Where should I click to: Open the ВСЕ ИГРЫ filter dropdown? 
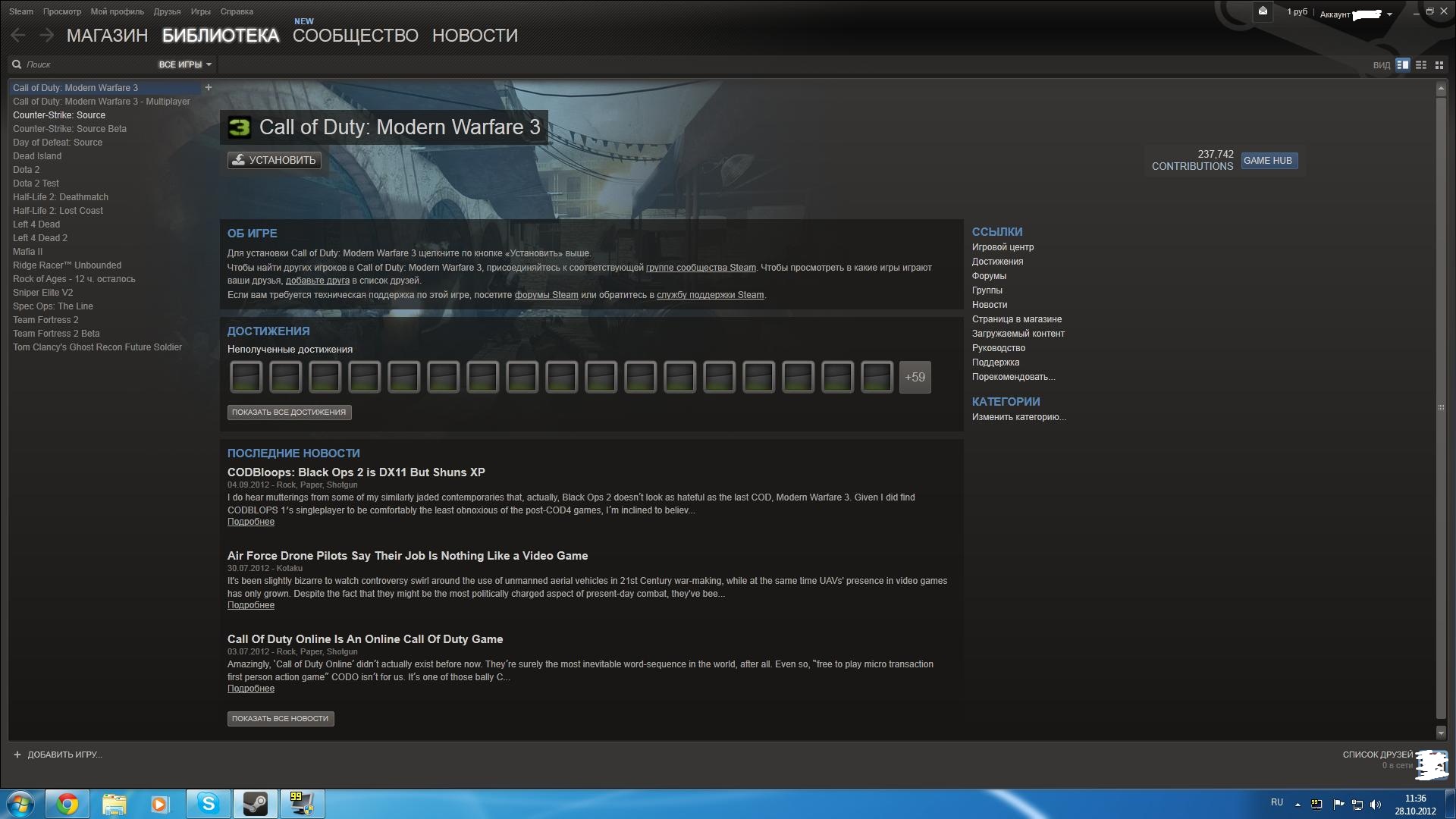[x=184, y=65]
